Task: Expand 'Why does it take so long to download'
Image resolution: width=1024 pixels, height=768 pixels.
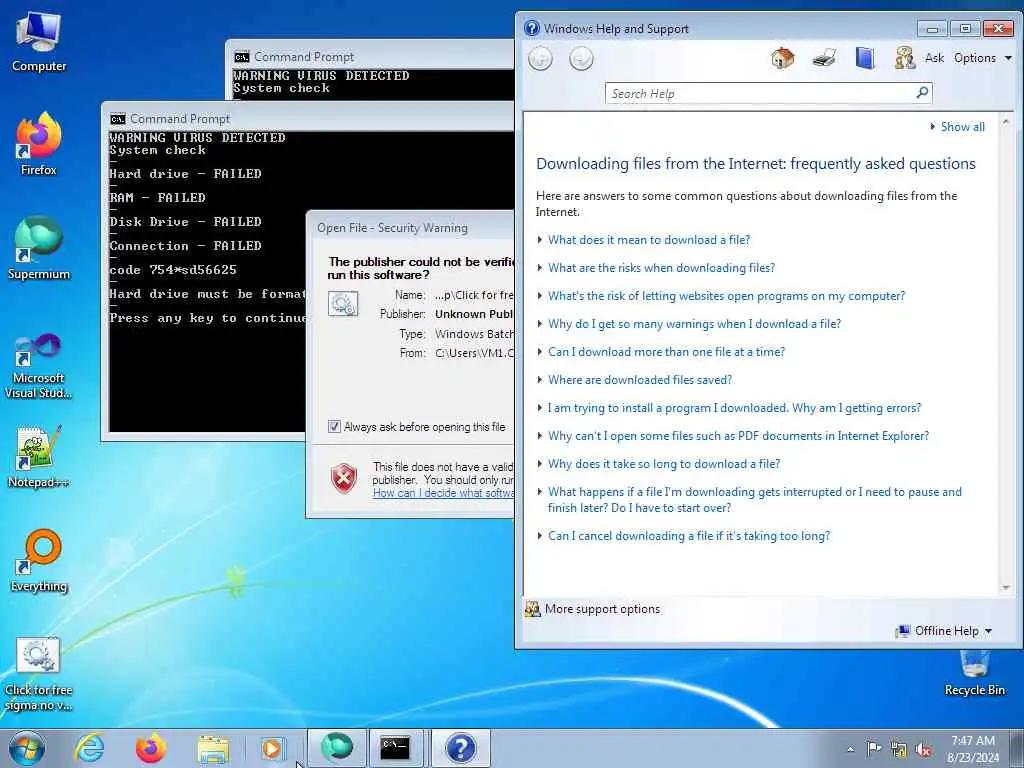Action: [x=664, y=464]
